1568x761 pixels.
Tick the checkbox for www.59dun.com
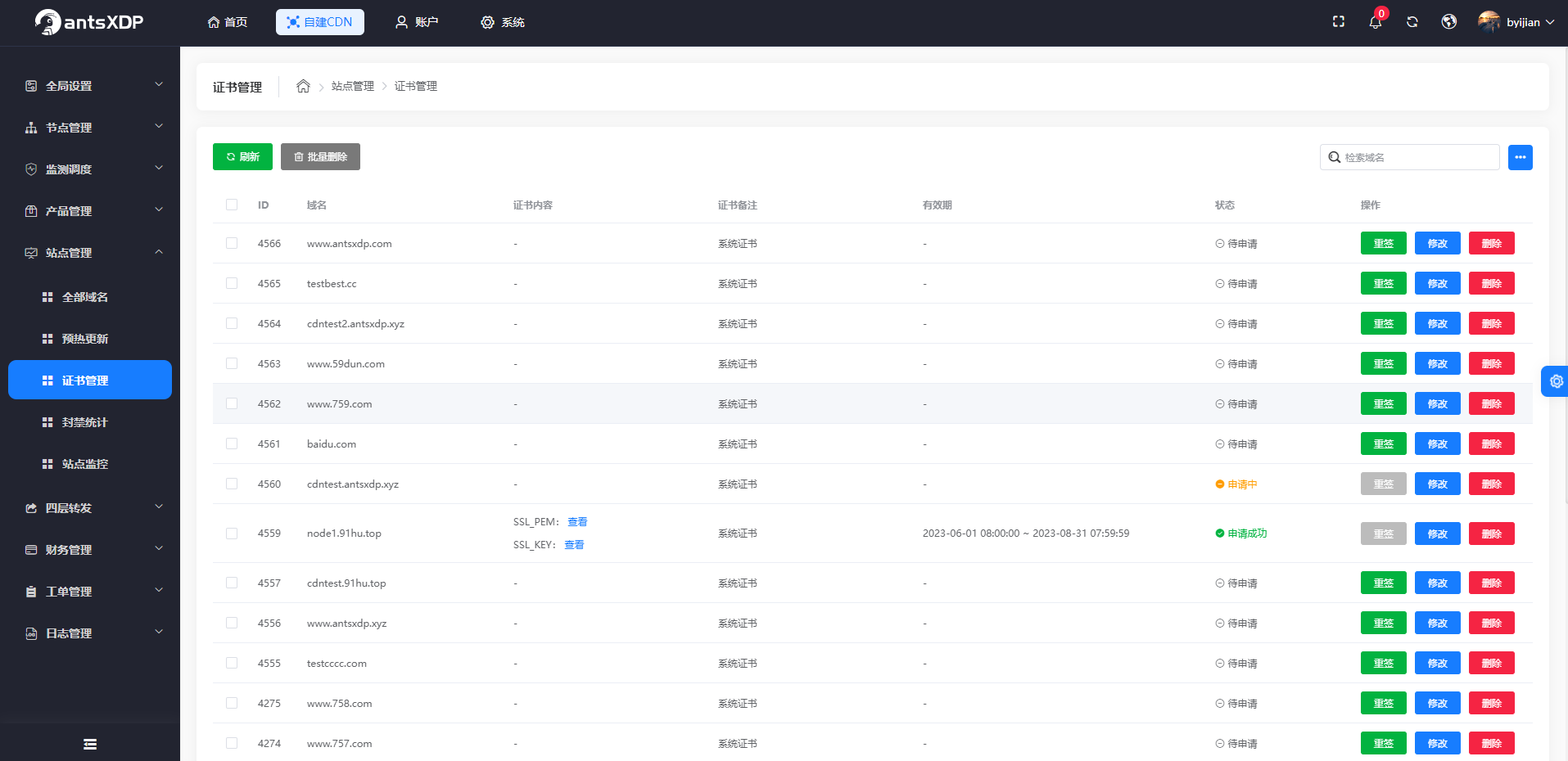click(232, 363)
